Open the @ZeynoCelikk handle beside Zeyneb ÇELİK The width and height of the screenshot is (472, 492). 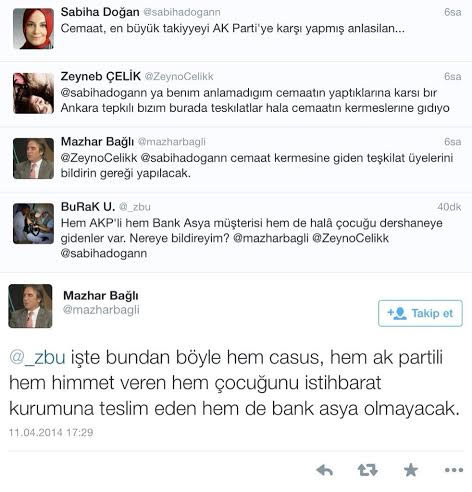tap(179, 77)
